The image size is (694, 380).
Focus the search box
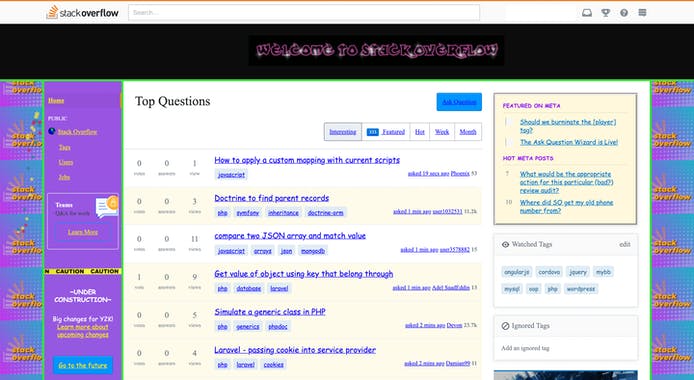[304, 12]
